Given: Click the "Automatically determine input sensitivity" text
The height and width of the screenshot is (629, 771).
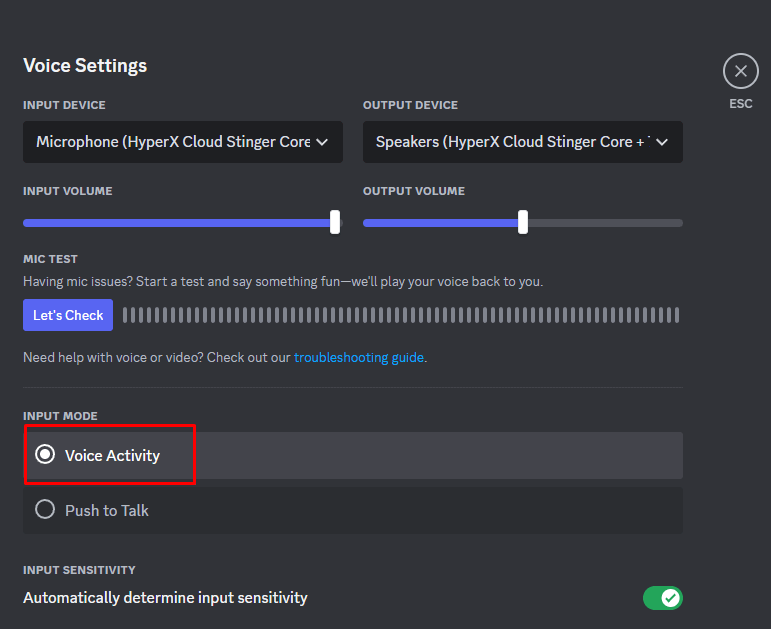Looking at the screenshot, I should 165,598.
